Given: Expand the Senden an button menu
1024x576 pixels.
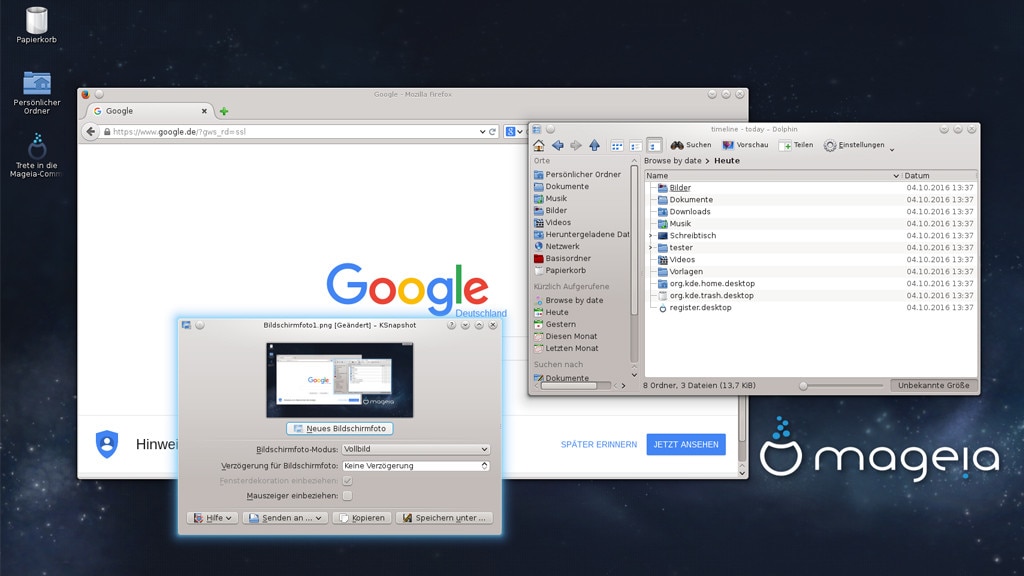Looking at the screenshot, I should click(285, 518).
